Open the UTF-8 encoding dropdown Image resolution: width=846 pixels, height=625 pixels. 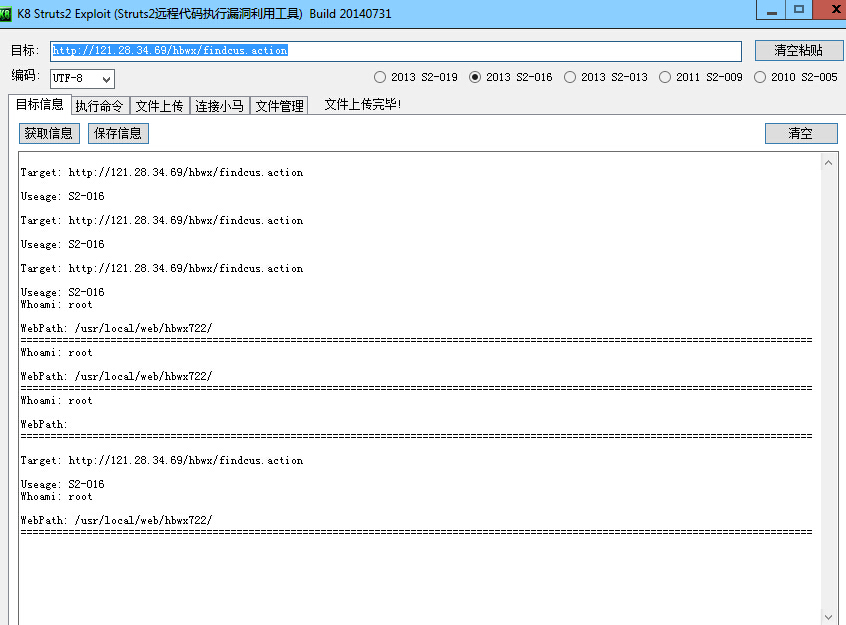[82, 79]
